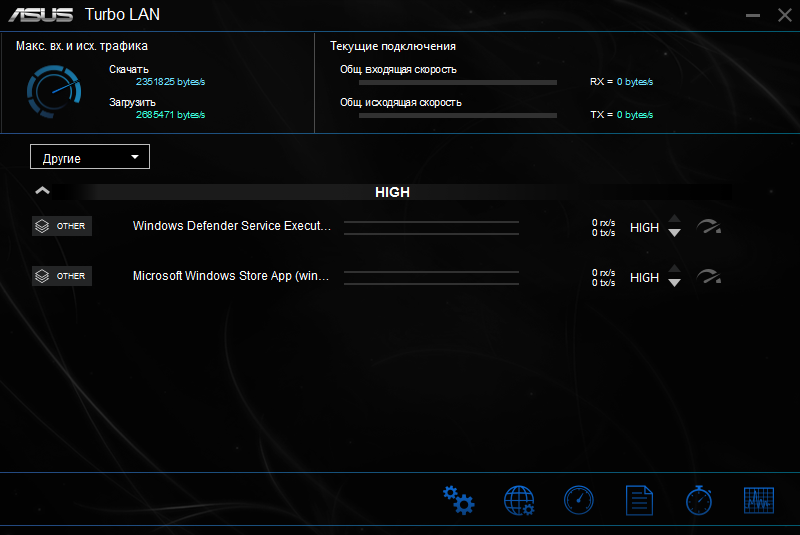Viewport: 800px width, 535px height.
Task: Open the stopwatch timer icon
Action: click(699, 500)
